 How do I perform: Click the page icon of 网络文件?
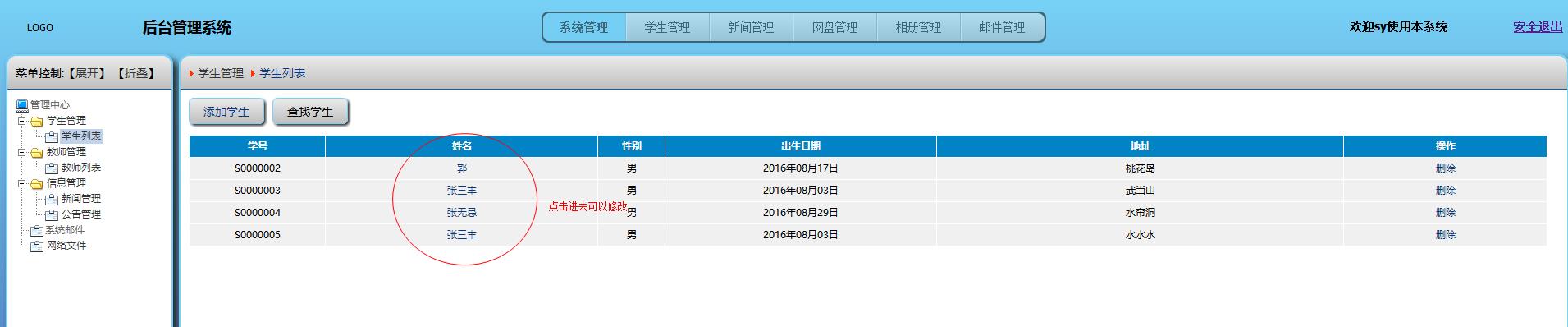pos(37,246)
